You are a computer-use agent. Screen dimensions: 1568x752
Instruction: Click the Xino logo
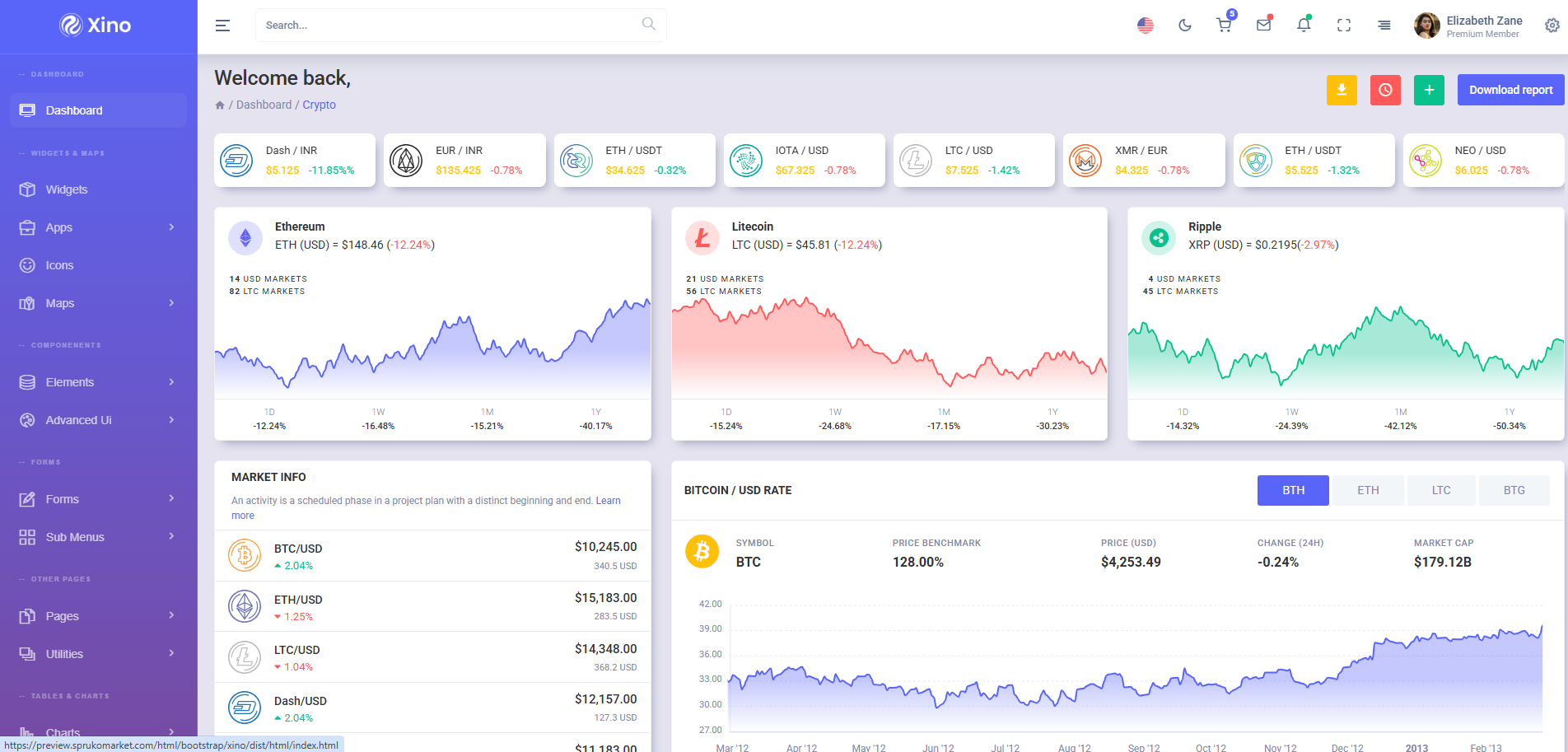(96, 26)
